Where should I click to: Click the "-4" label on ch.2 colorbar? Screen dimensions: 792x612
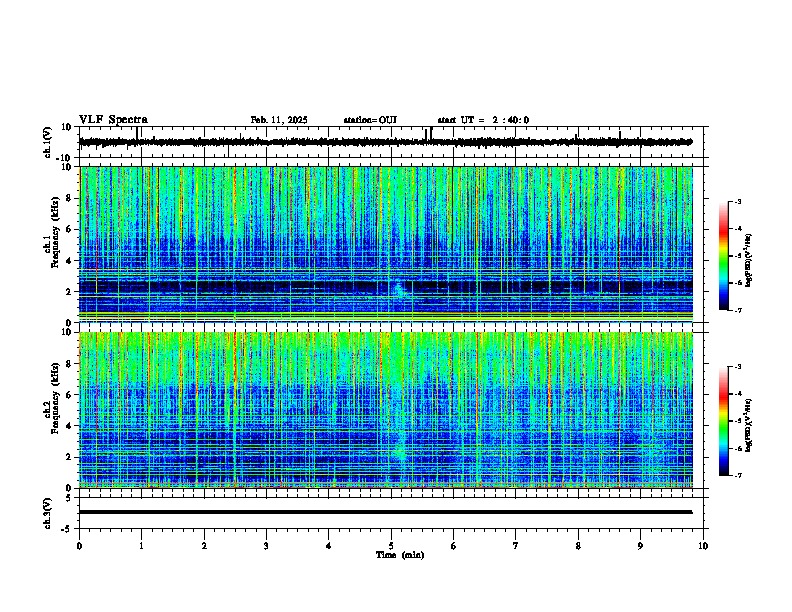click(738, 394)
